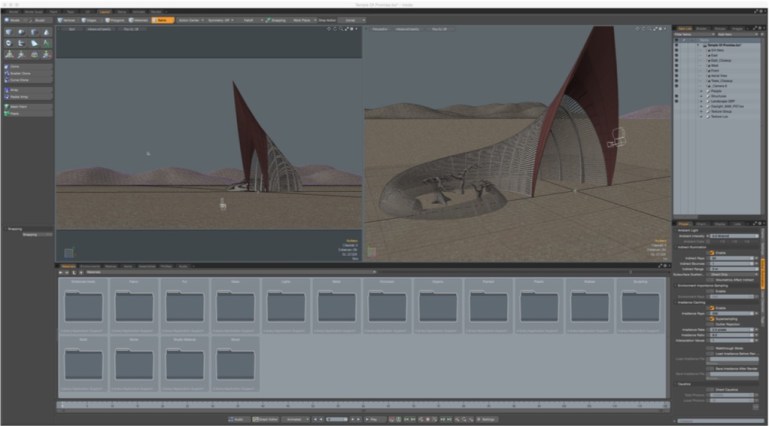Click the Radial Array tool button
Screen dimensions: 769x426
pos(28,97)
